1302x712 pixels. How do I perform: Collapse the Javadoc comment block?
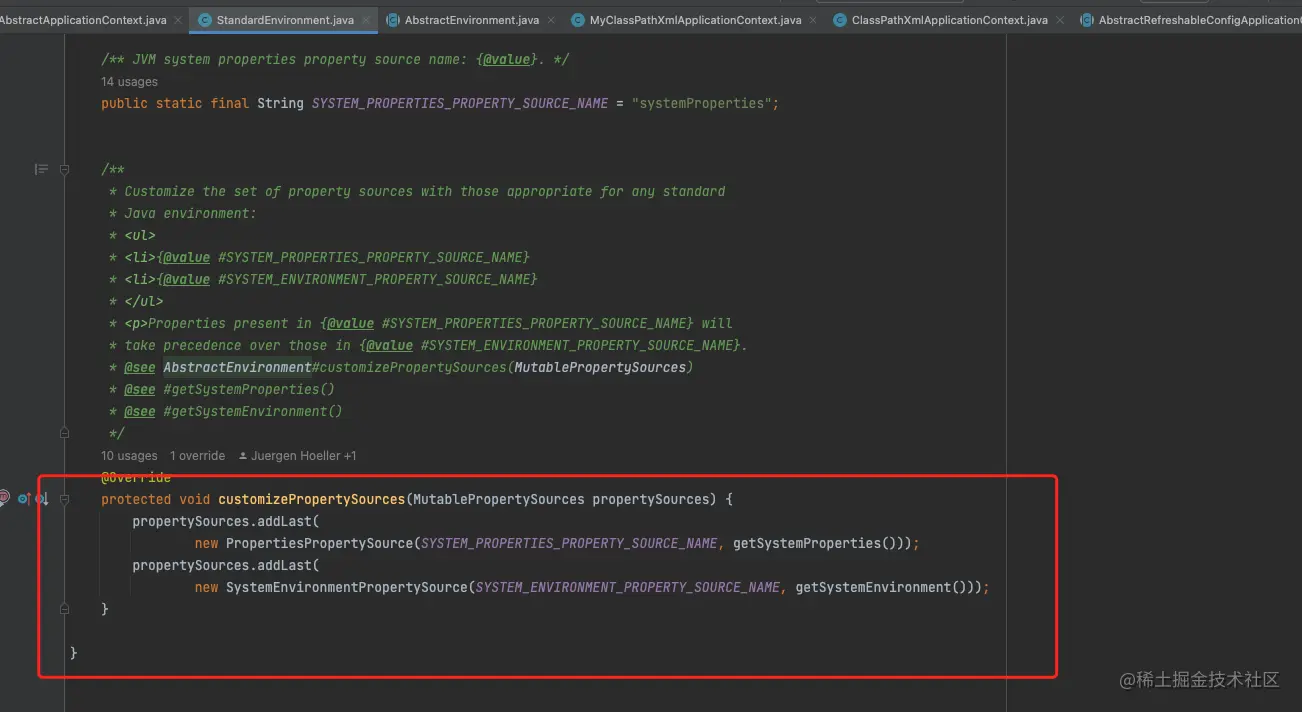click(64, 169)
